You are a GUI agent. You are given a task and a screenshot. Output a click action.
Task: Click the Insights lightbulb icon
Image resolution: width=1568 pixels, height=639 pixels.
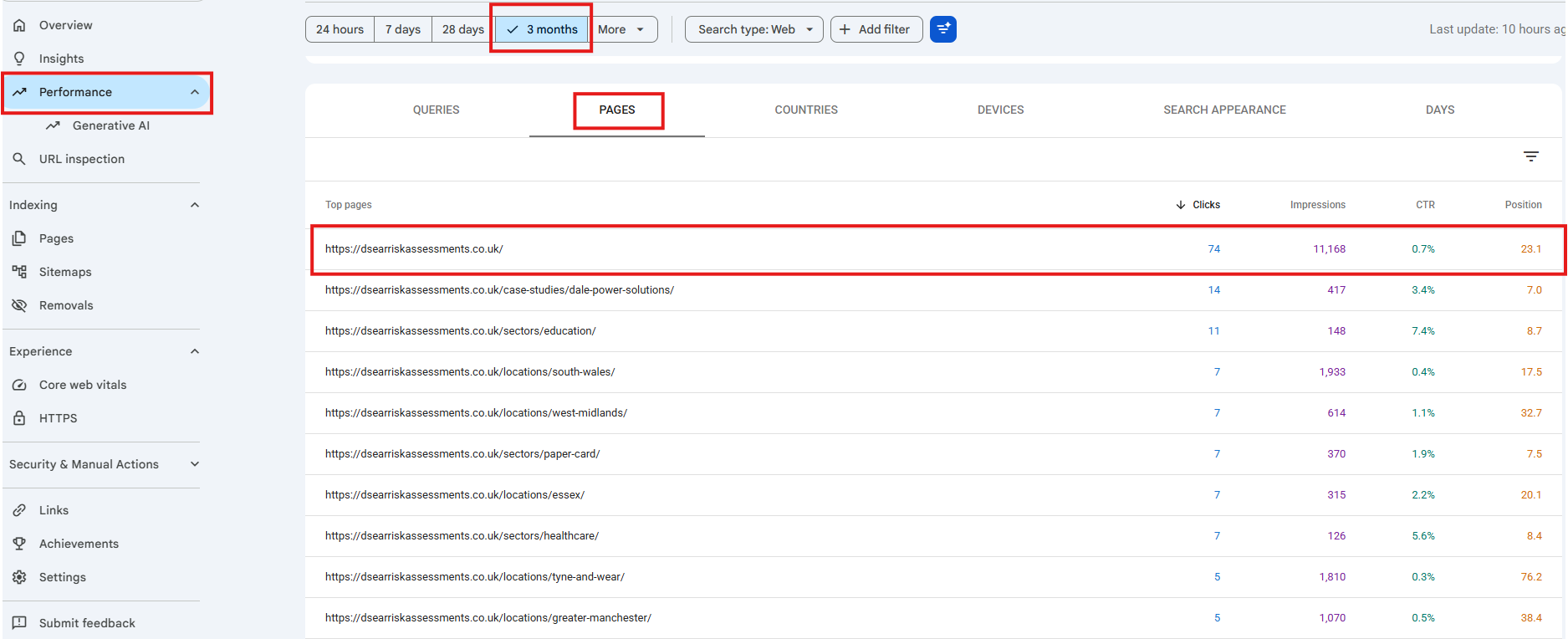19,59
